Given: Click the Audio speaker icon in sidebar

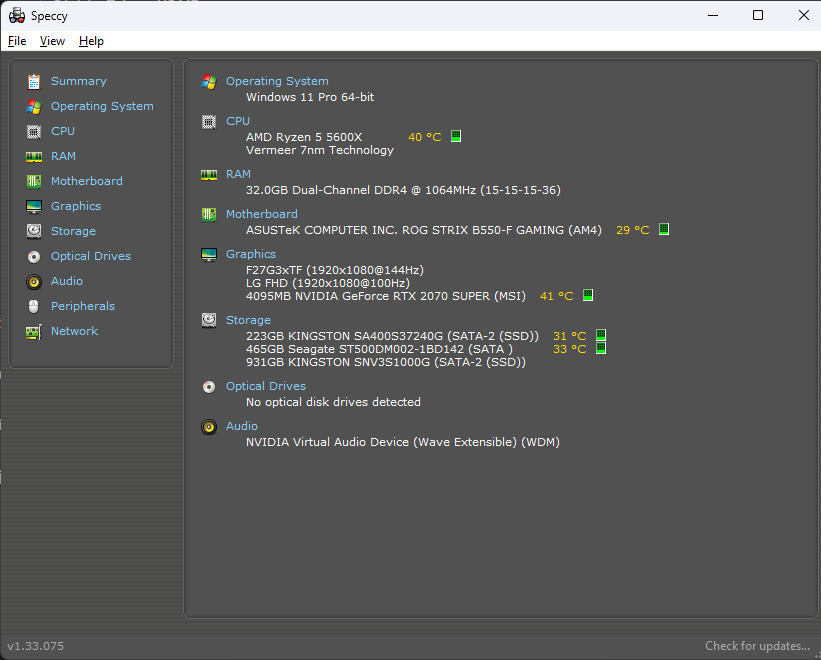Looking at the screenshot, I should coord(34,281).
